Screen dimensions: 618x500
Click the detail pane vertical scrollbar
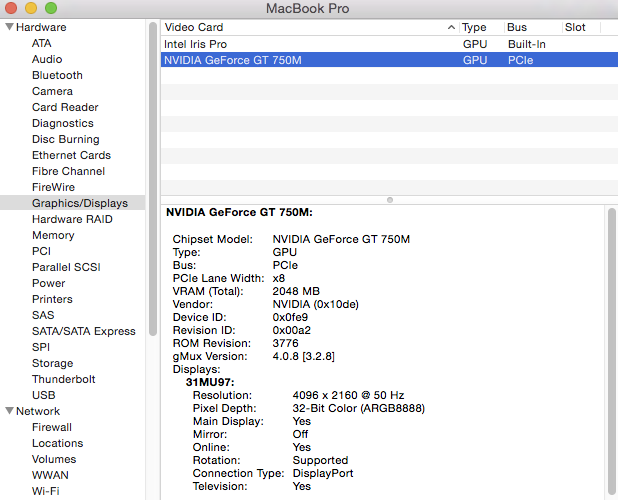(x=612, y=353)
